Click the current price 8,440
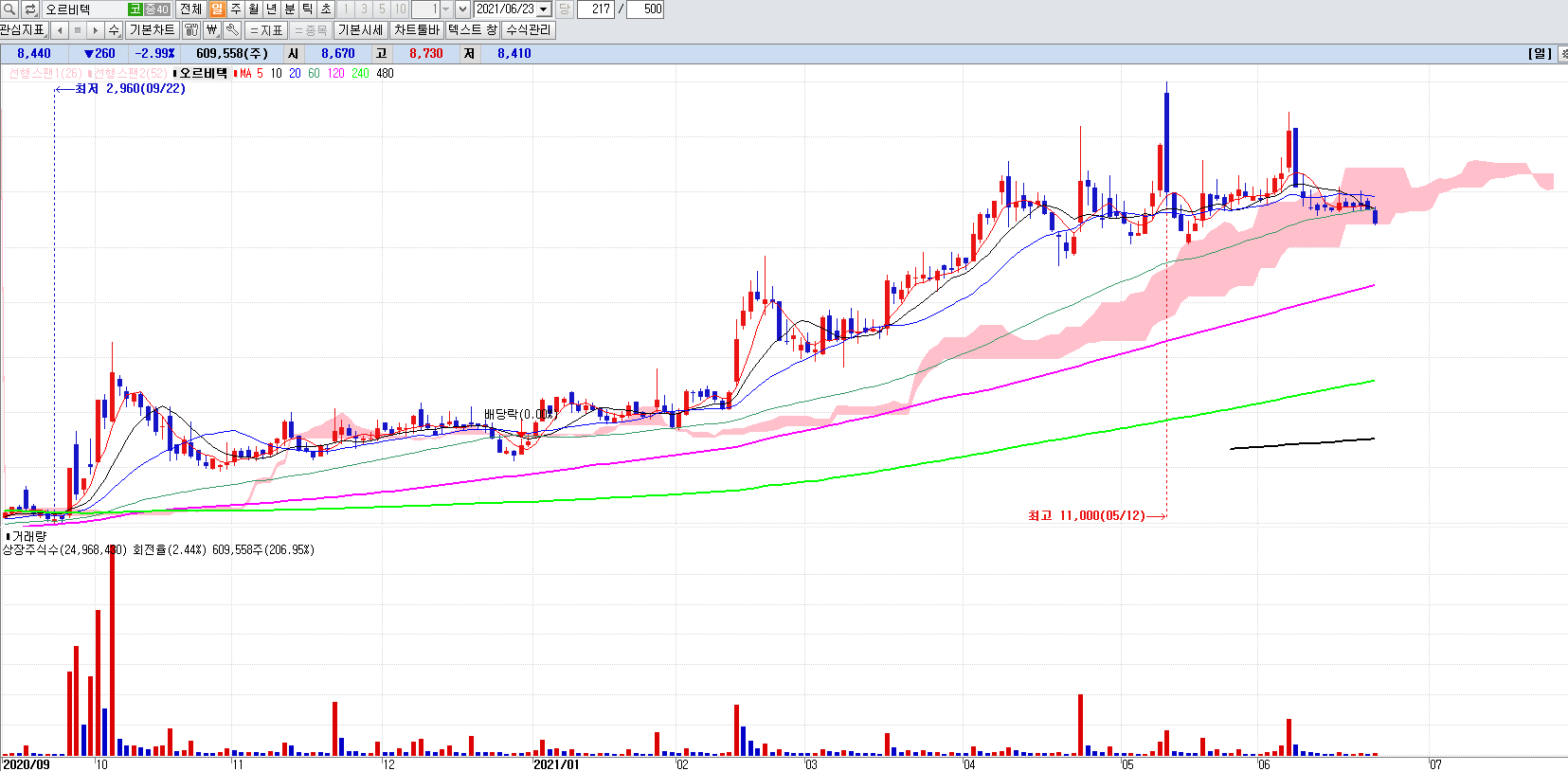1568x771 pixels. click(x=34, y=54)
